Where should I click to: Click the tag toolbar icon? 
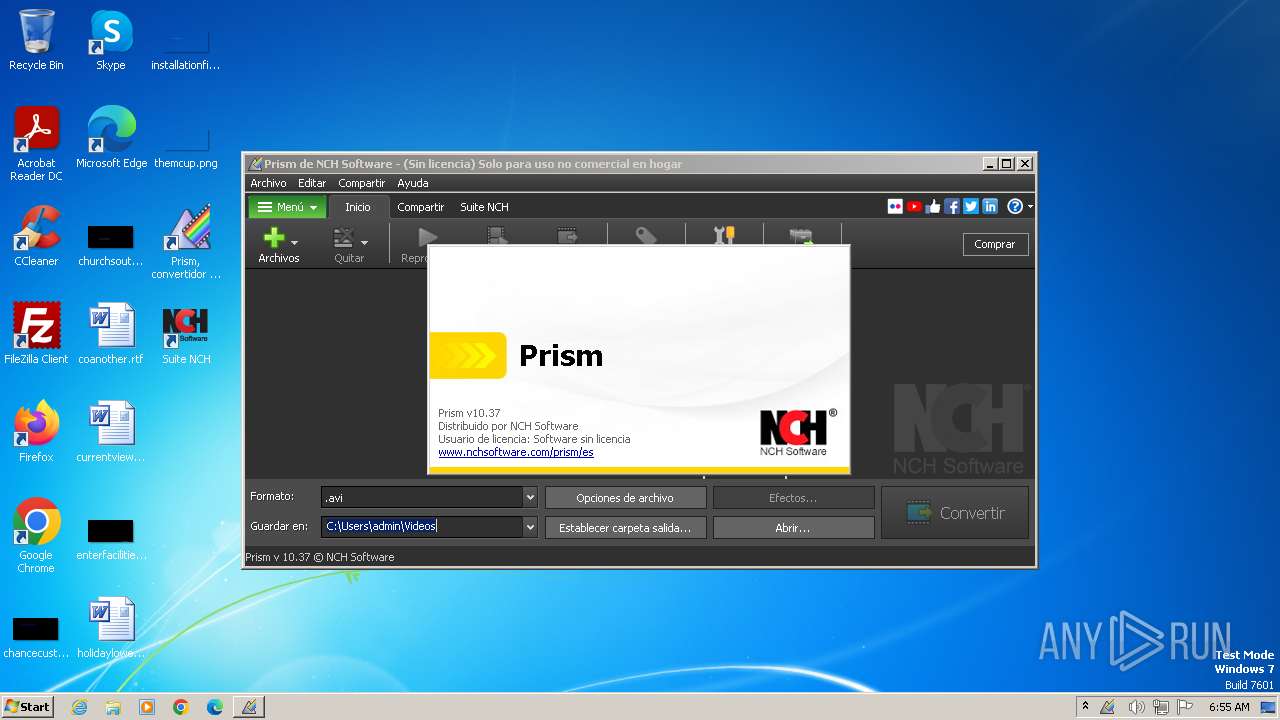(646, 236)
